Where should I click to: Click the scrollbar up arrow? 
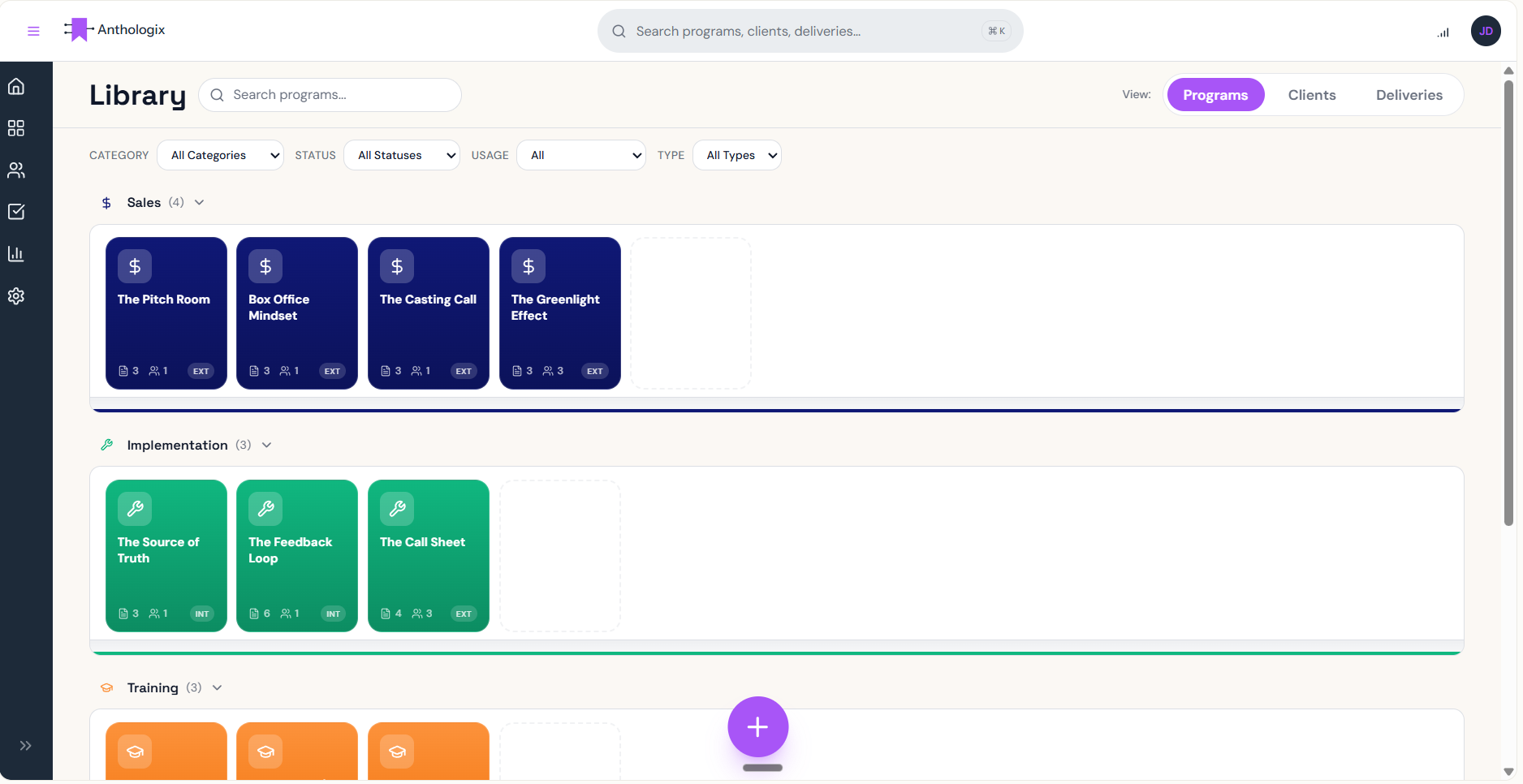[x=1508, y=71]
